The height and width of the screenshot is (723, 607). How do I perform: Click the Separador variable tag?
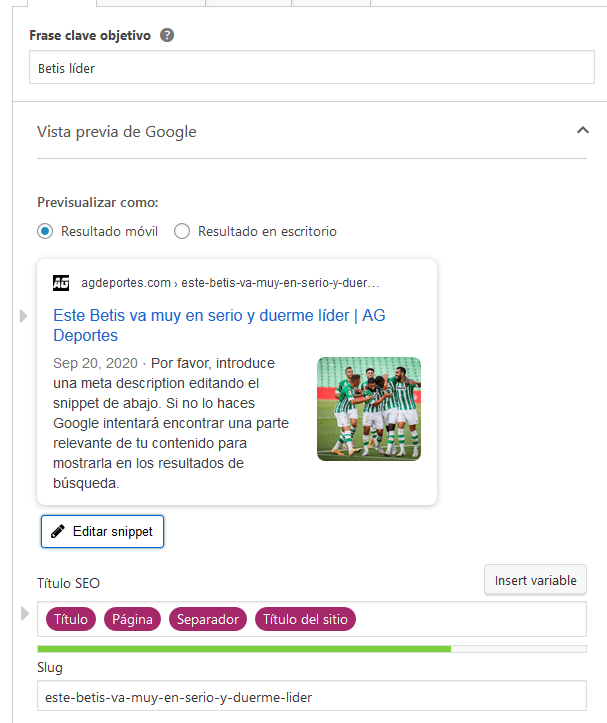(x=208, y=619)
